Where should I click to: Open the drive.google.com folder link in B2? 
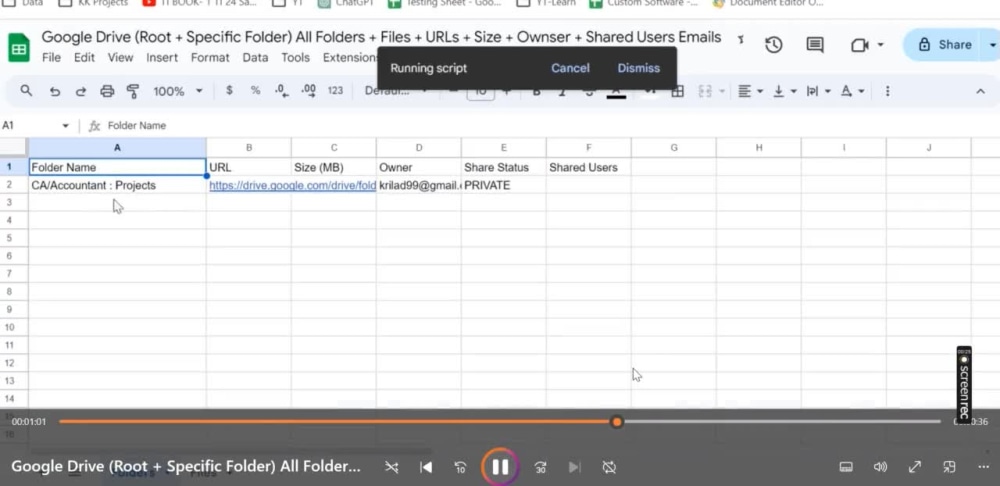point(292,186)
